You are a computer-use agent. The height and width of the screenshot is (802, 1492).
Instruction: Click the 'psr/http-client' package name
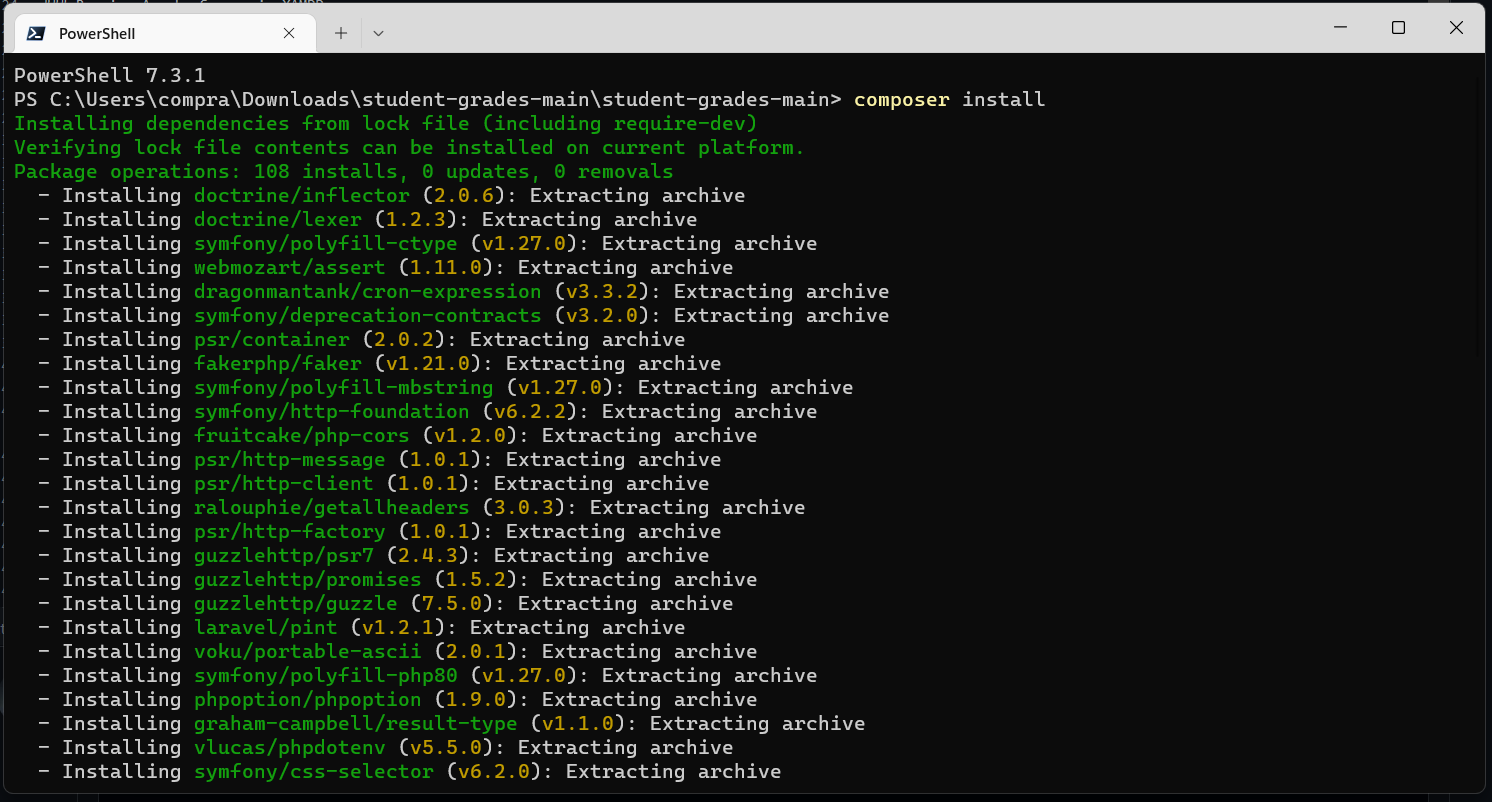[284, 483]
